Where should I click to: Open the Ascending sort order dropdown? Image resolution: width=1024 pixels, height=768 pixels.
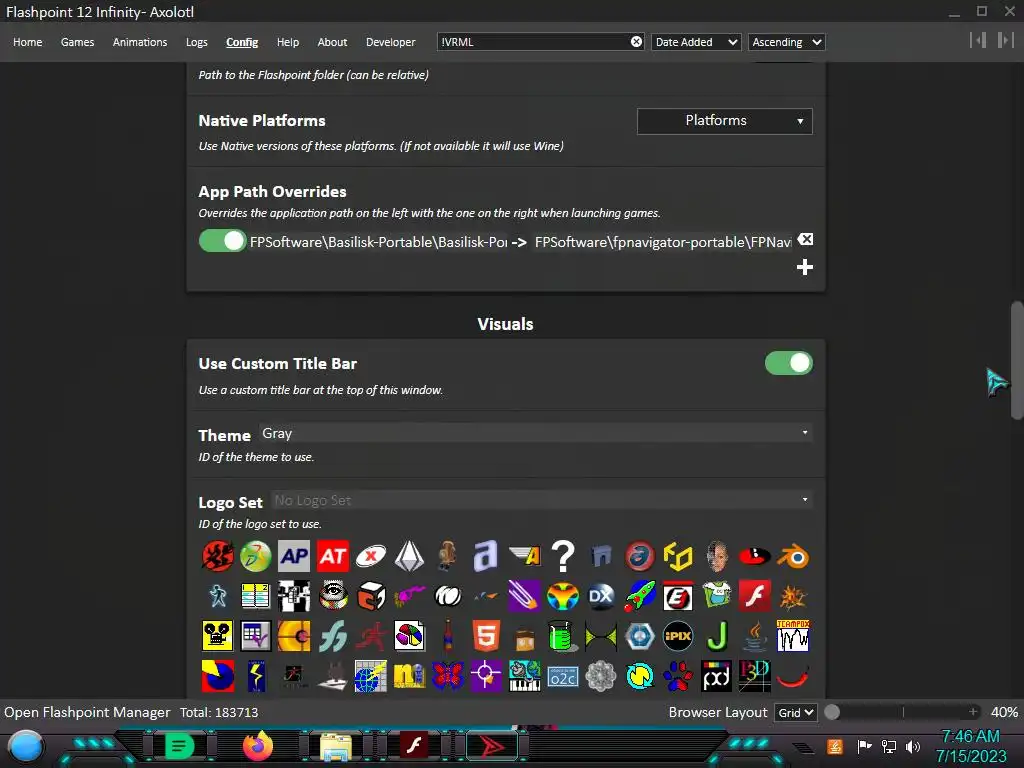pyautogui.click(x=786, y=42)
